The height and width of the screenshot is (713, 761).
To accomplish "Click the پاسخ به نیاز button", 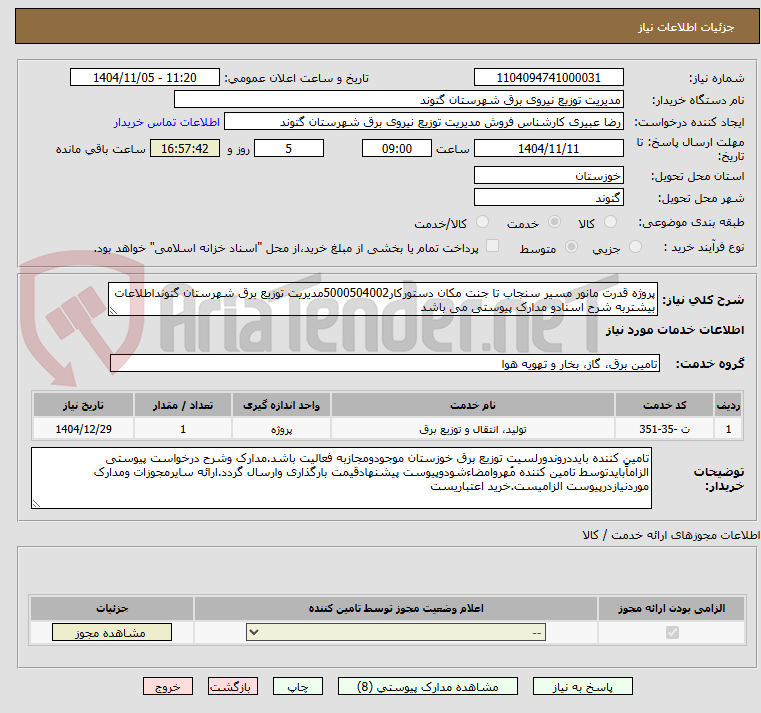I will click(582, 686).
